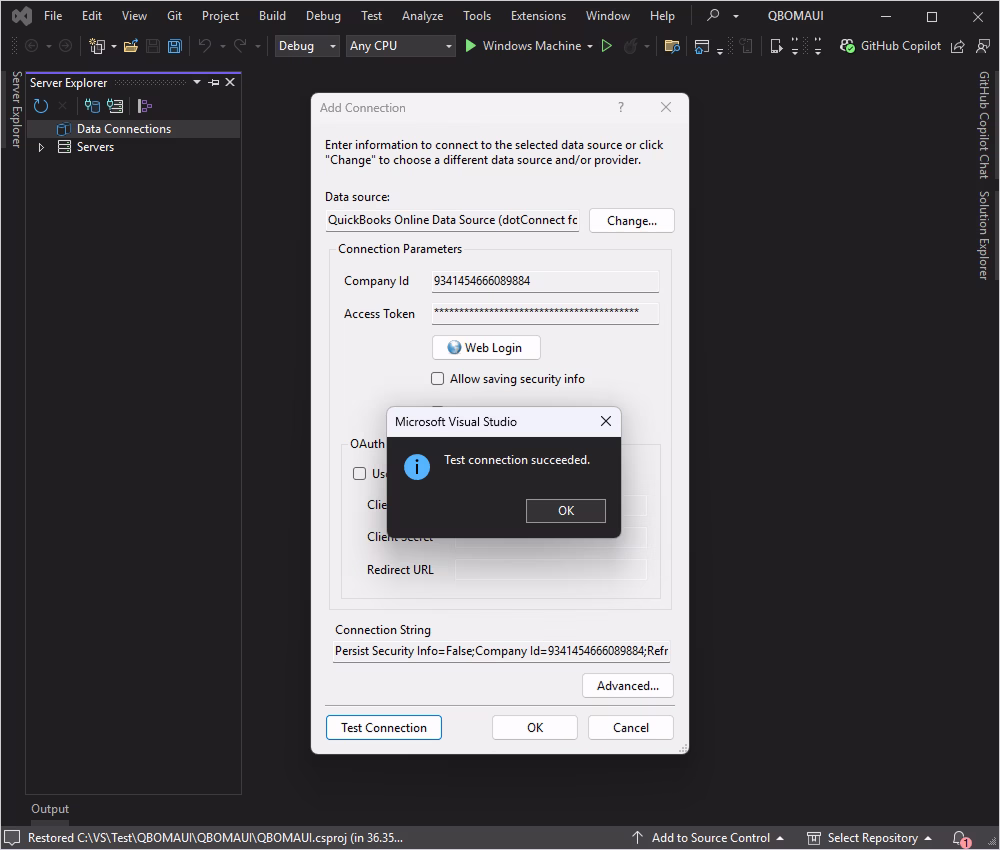Click the New Project toolbar icon
The width and height of the screenshot is (1000, 850).
97,46
